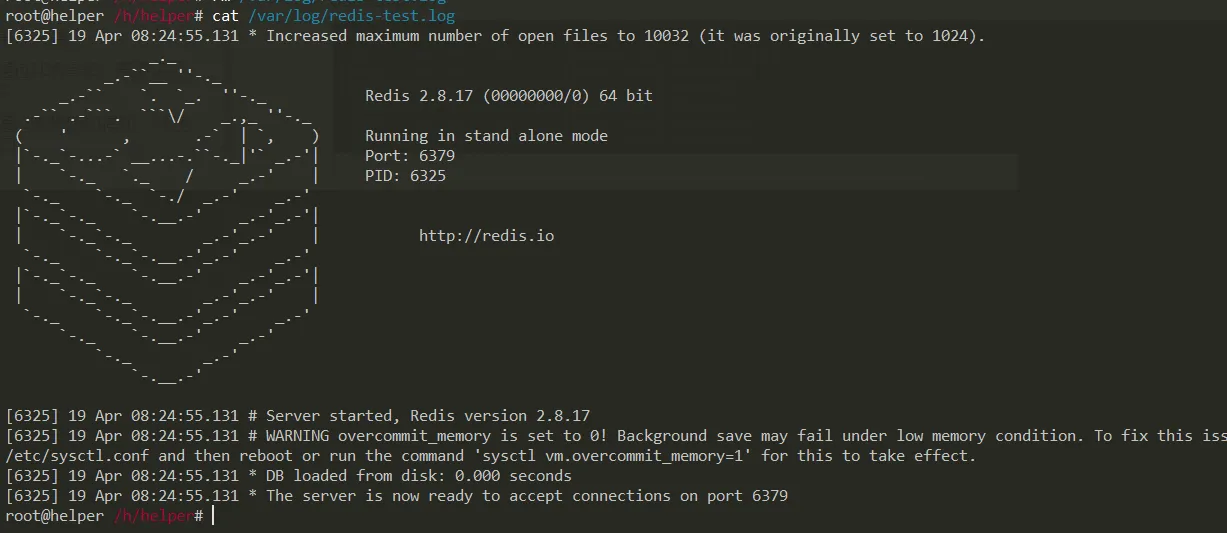The height and width of the screenshot is (533, 1227).
Task: Click "ready to accept connections" log line
Action: tap(526, 496)
